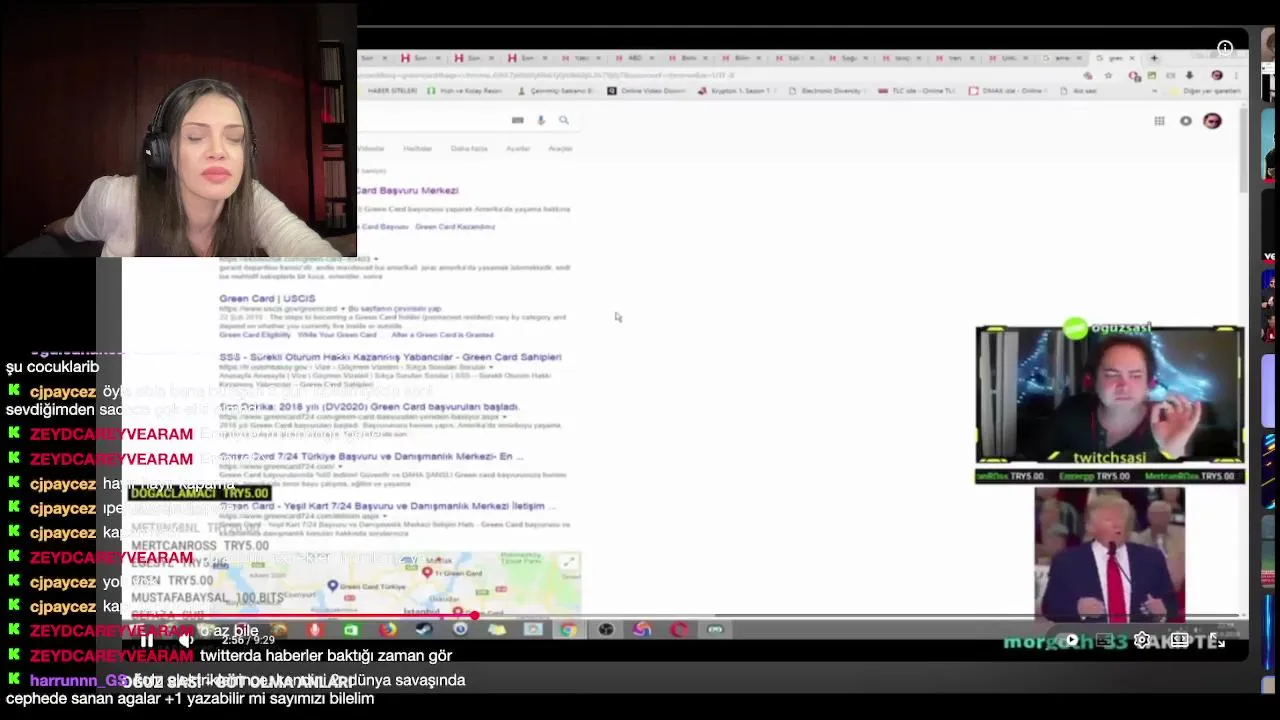The height and width of the screenshot is (720, 1280).
Task: Select the active 'green' browser tab
Action: pos(1115,58)
